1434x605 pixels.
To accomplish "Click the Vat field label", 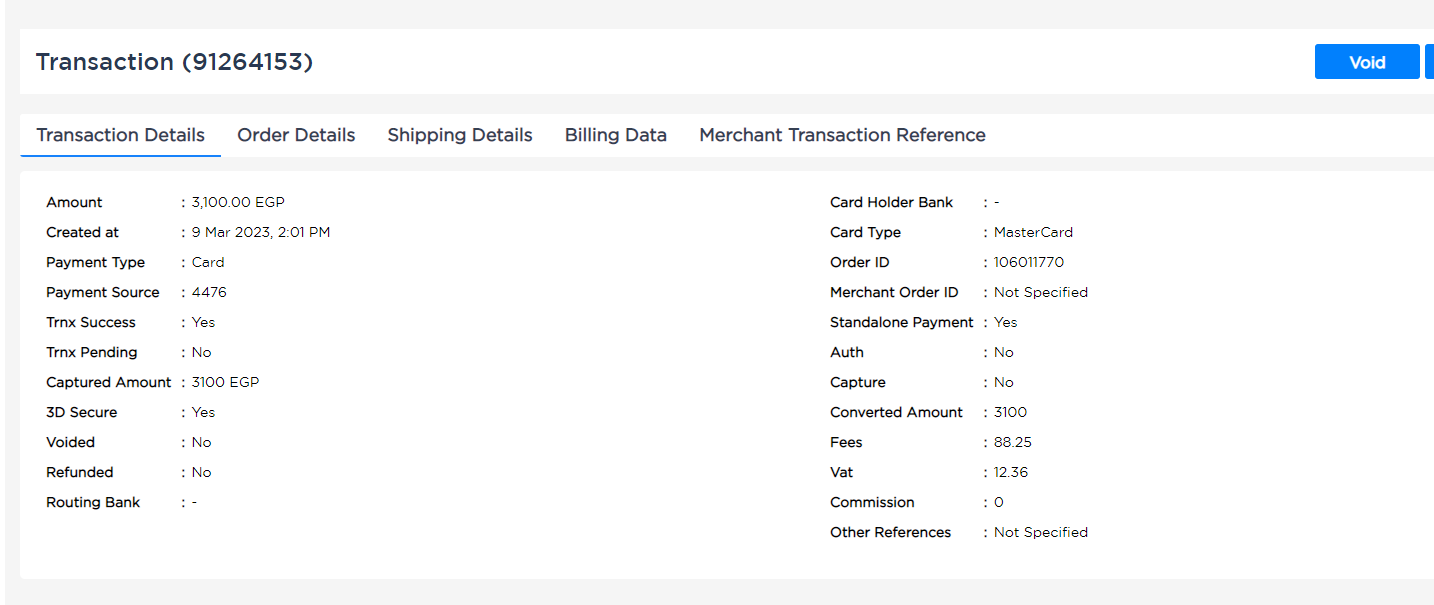I will click(x=842, y=472).
